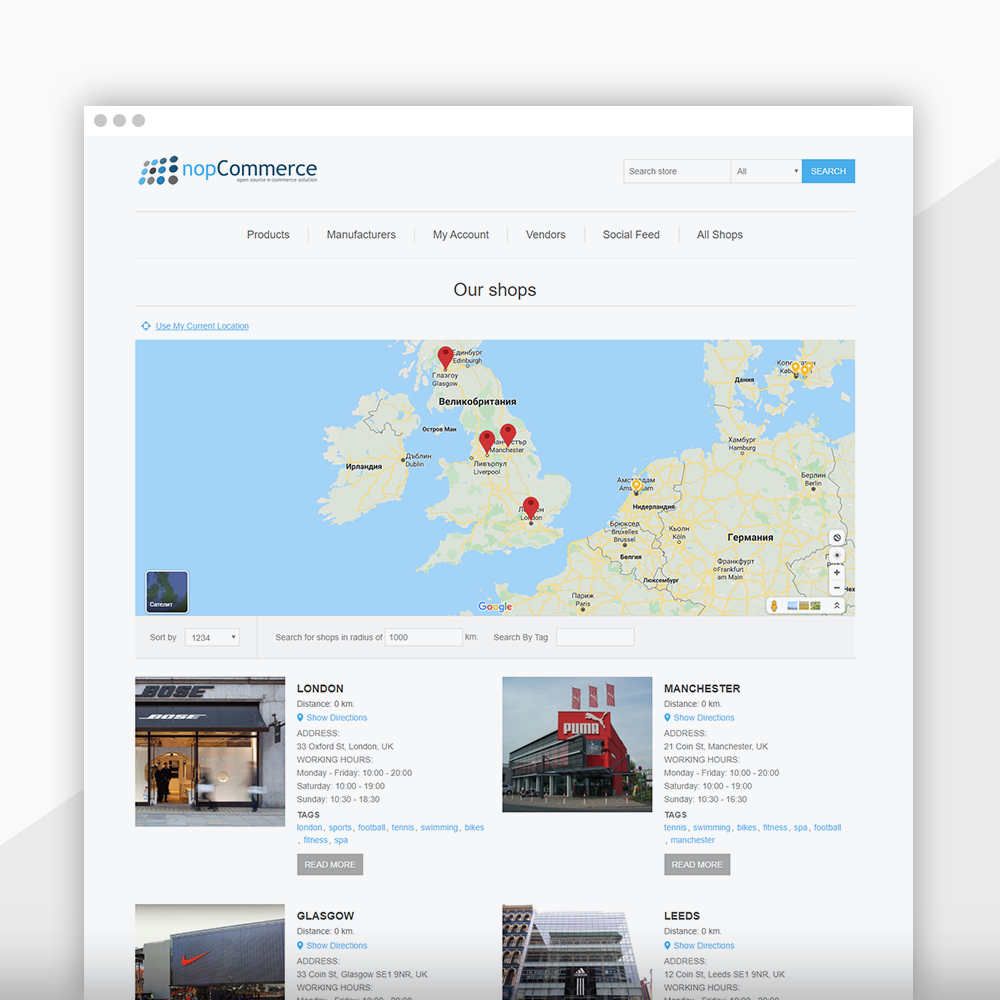Select the red Manchester map marker
Viewport: 1000px width, 1000px height.
[487, 442]
